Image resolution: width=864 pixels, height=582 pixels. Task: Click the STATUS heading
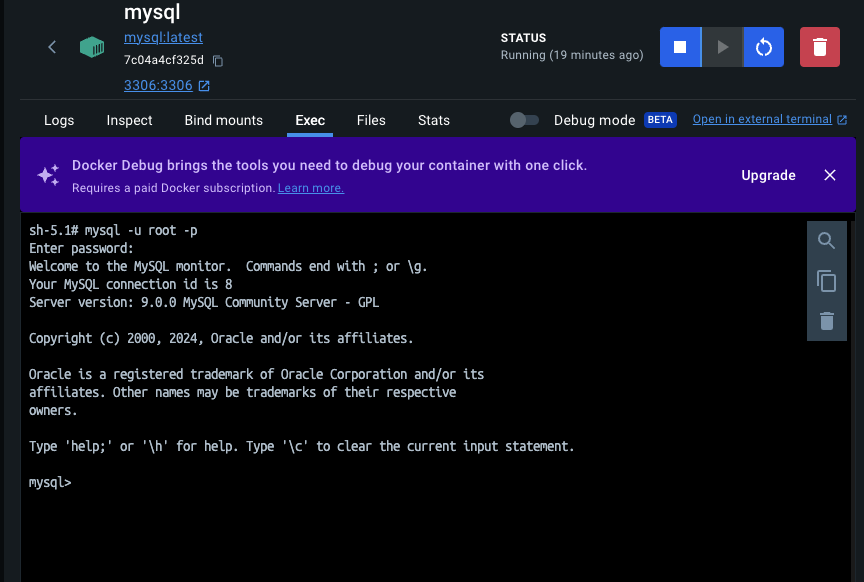pos(523,38)
